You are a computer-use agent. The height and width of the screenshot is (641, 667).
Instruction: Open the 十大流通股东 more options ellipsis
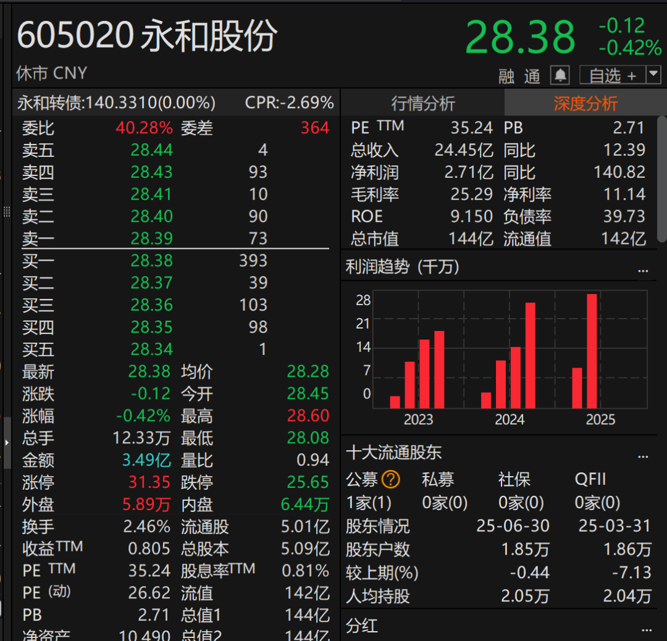click(x=643, y=454)
